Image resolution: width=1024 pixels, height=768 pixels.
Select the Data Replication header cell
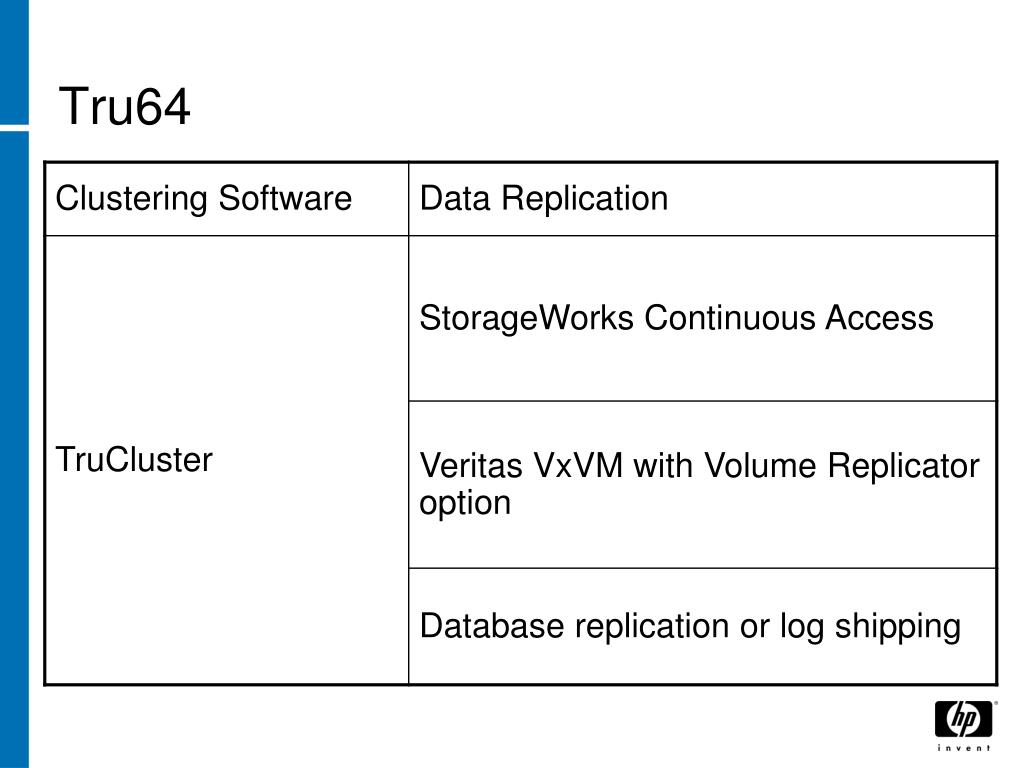tap(703, 199)
